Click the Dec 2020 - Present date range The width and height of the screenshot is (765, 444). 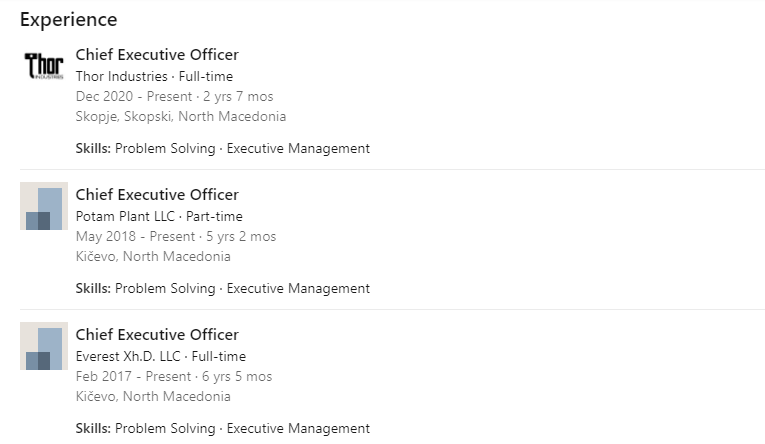pos(174,97)
